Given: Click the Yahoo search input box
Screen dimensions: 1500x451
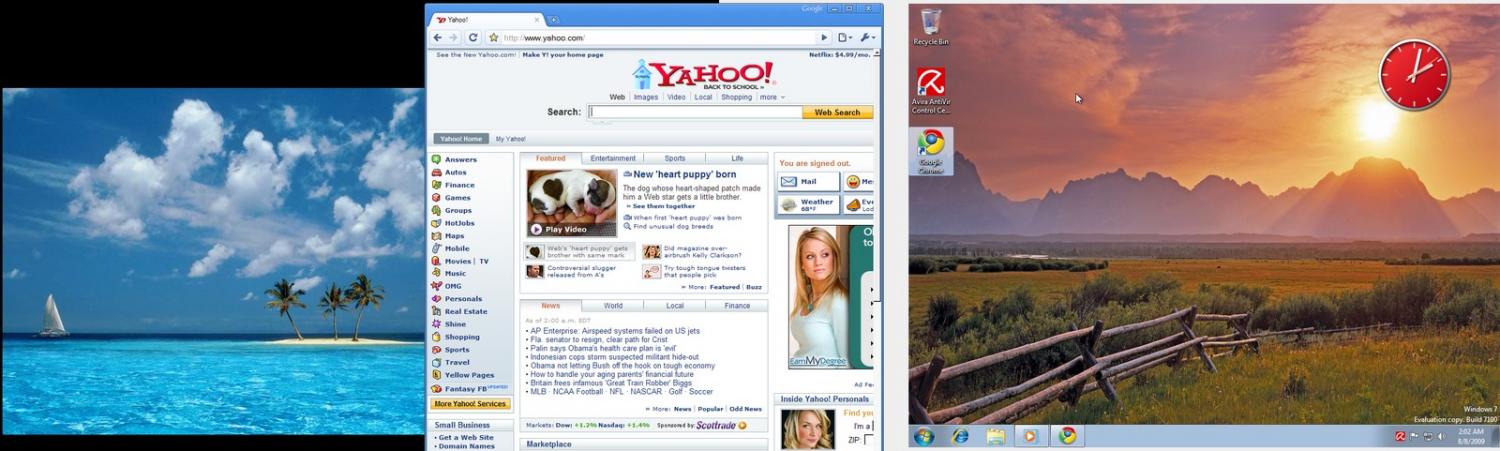Looking at the screenshot, I should click(694, 112).
